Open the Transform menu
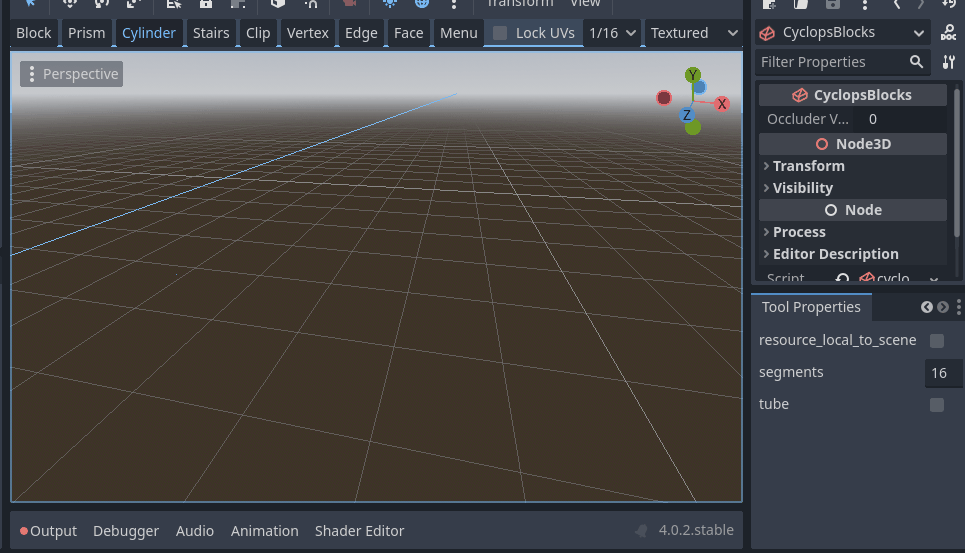 (x=520, y=4)
